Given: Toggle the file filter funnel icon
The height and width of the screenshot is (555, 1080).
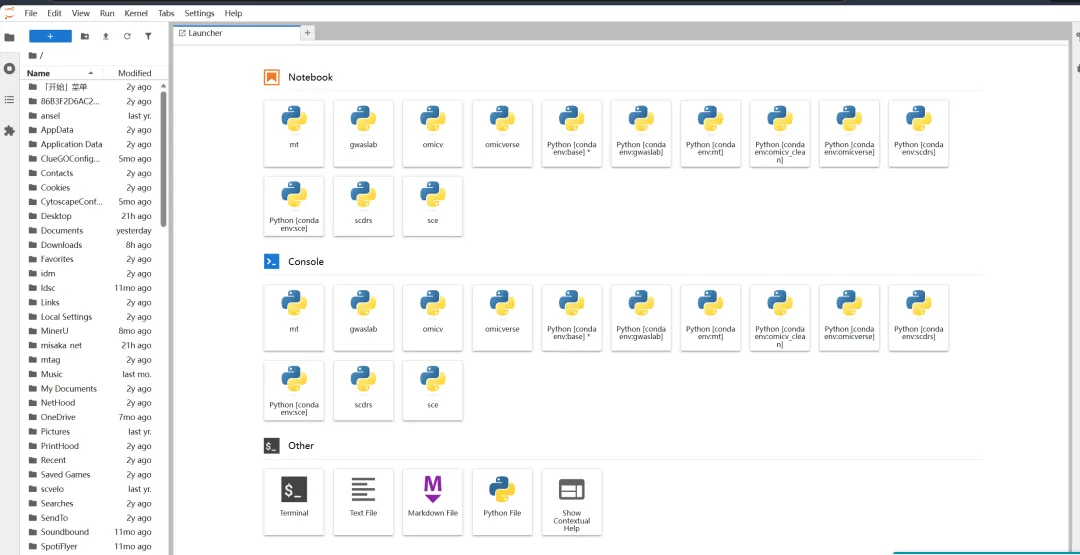Looking at the screenshot, I should (x=147, y=36).
